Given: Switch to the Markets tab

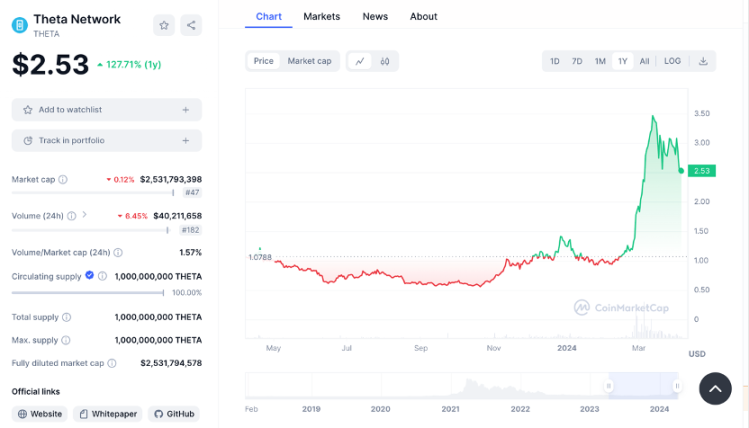Looking at the screenshot, I should 321,16.
